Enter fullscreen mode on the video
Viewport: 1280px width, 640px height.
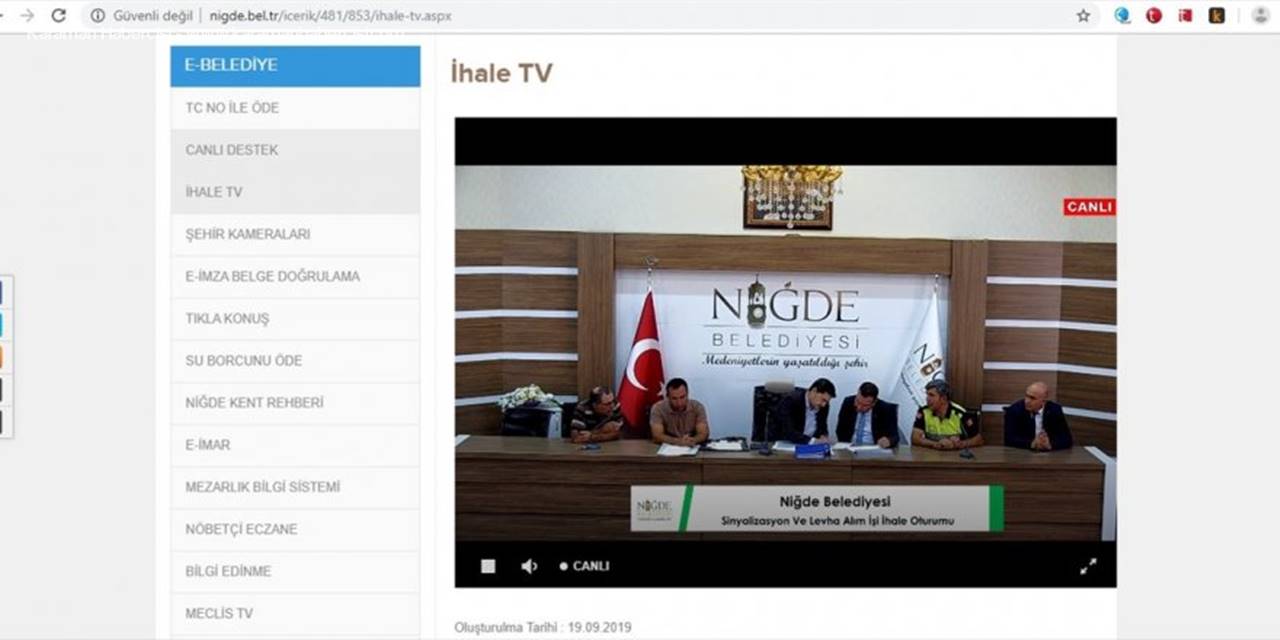(1088, 566)
